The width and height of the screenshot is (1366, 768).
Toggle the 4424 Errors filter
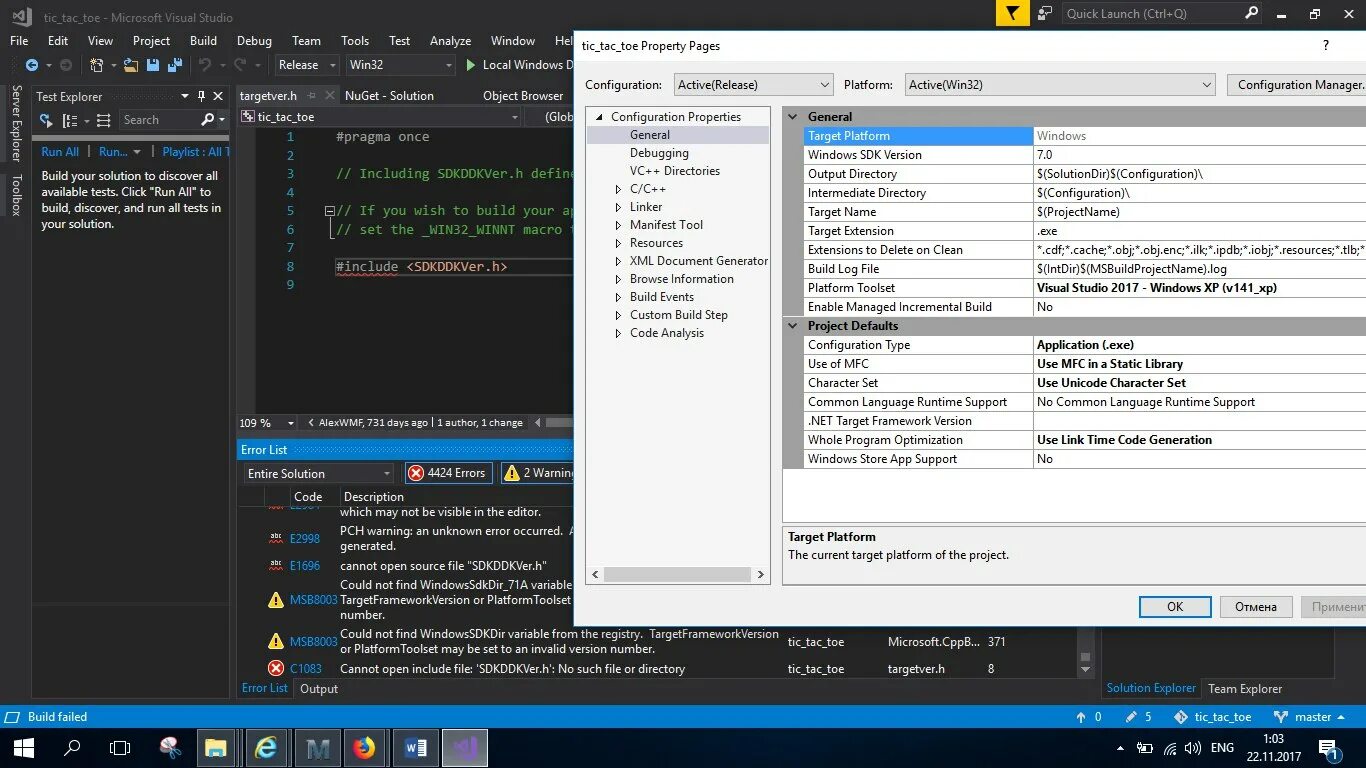pyautogui.click(x=447, y=473)
